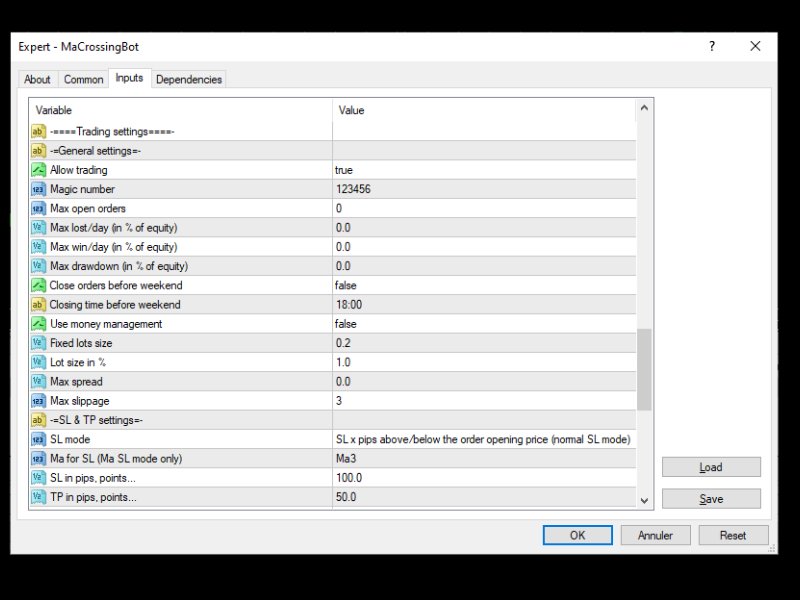
Task: Click the string icon beside Trading settings header
Action: [x=38, y=132]
